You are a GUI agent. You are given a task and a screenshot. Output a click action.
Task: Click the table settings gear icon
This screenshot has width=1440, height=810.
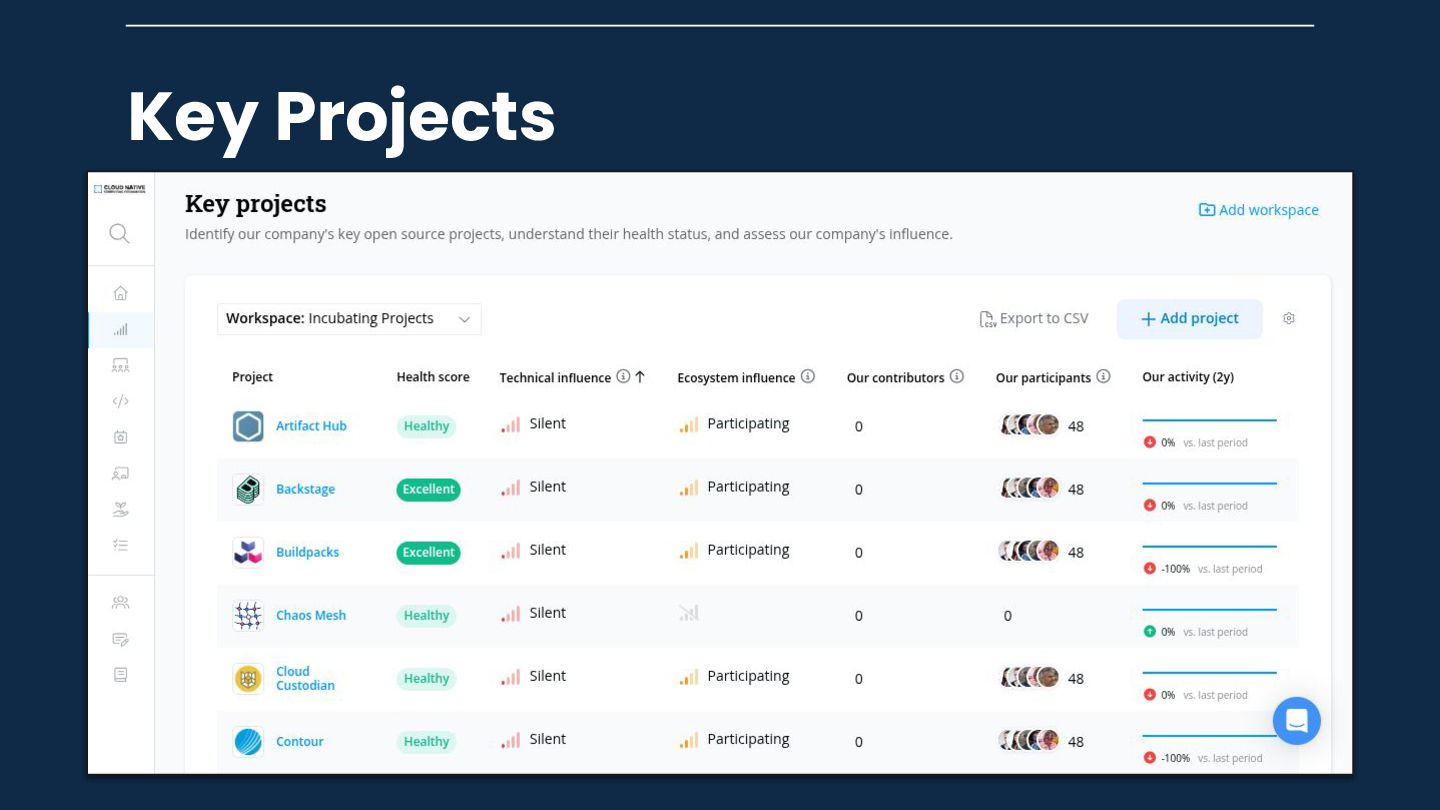point(1289,318)
